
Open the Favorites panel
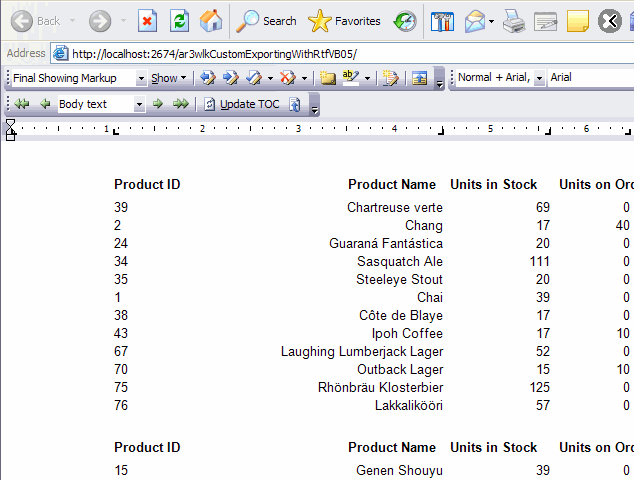coord(344,21)
